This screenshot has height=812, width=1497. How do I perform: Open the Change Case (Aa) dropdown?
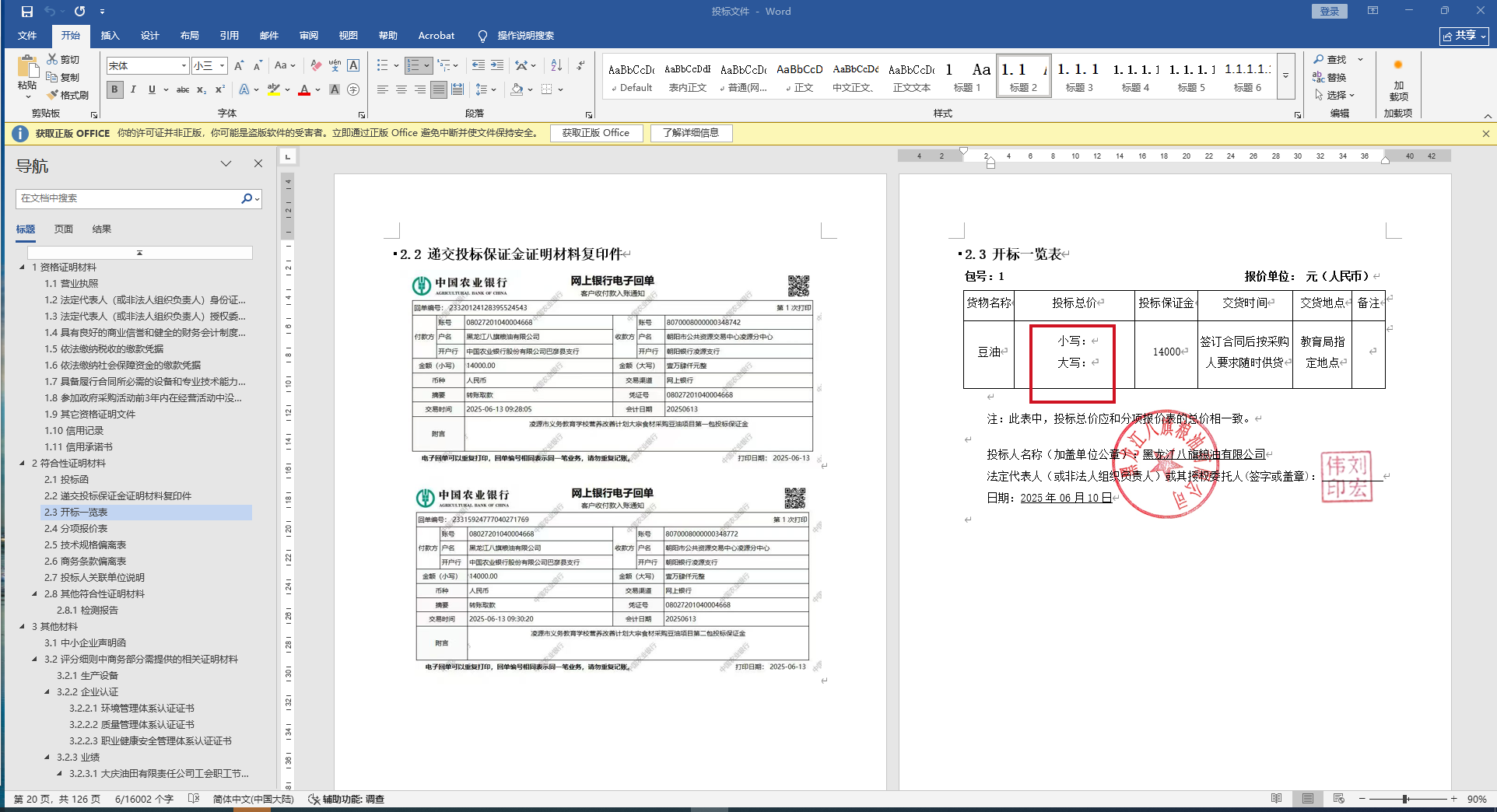[x=285, y=65]
